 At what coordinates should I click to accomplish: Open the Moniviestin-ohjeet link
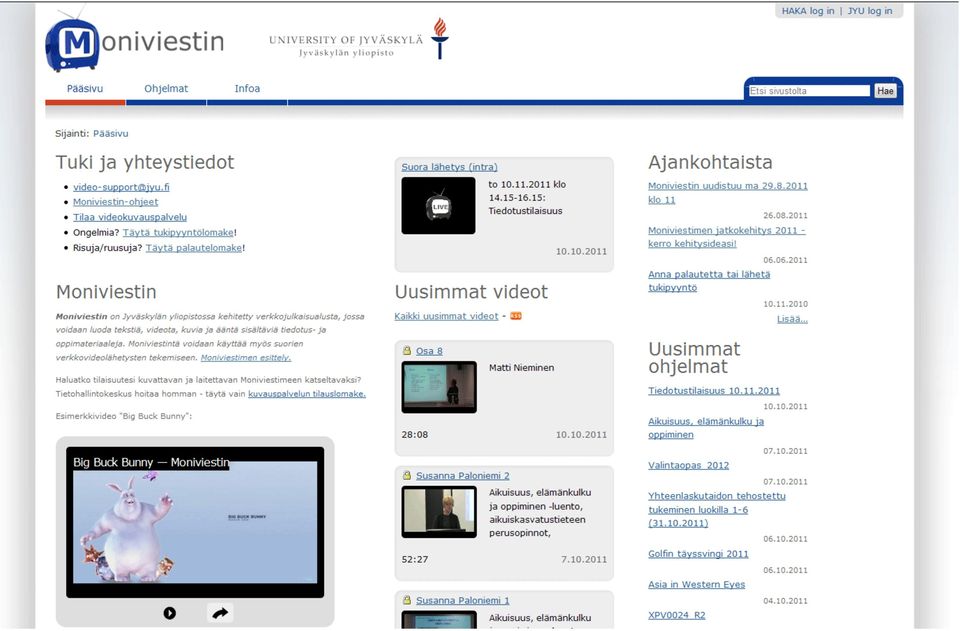(x=116, y=202)
